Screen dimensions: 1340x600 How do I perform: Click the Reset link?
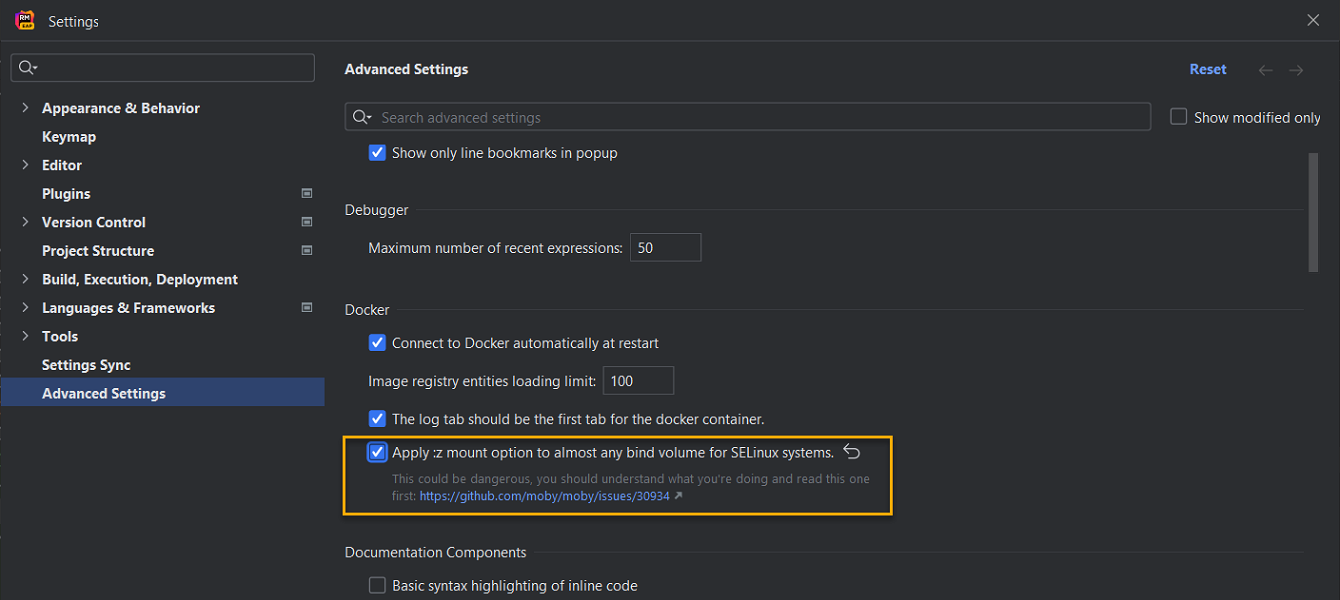(1207, 70)
